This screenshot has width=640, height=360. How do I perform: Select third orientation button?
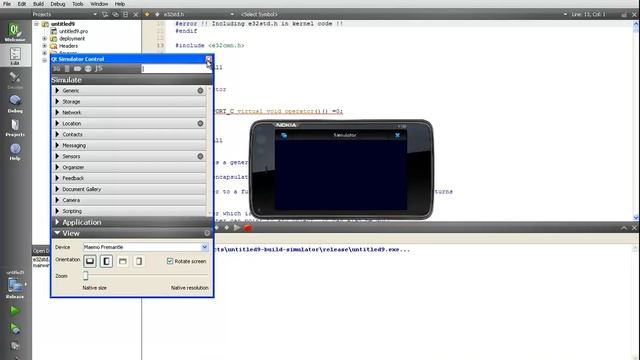122,261
